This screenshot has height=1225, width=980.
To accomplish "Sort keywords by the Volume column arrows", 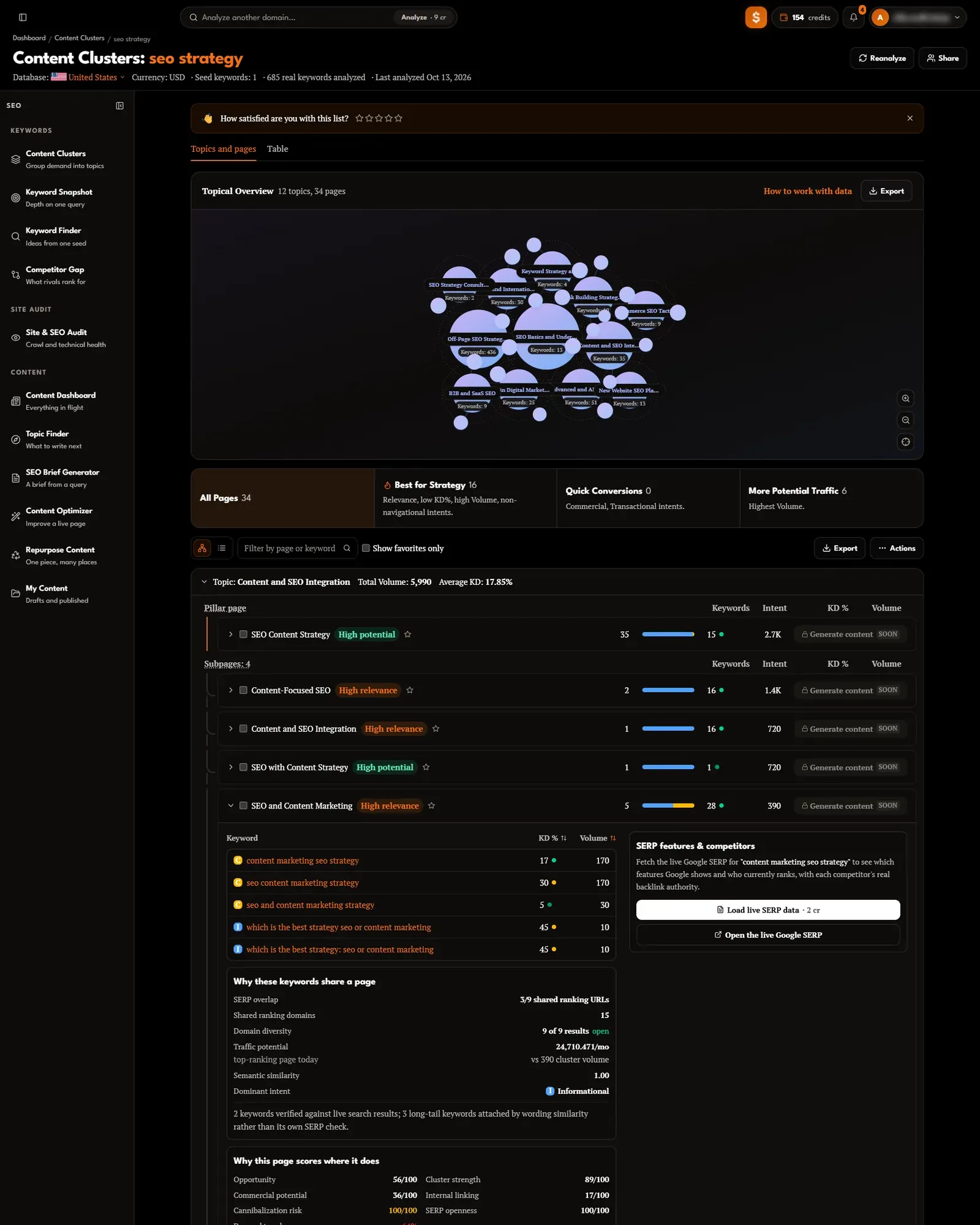I will (x=612, y=838).
